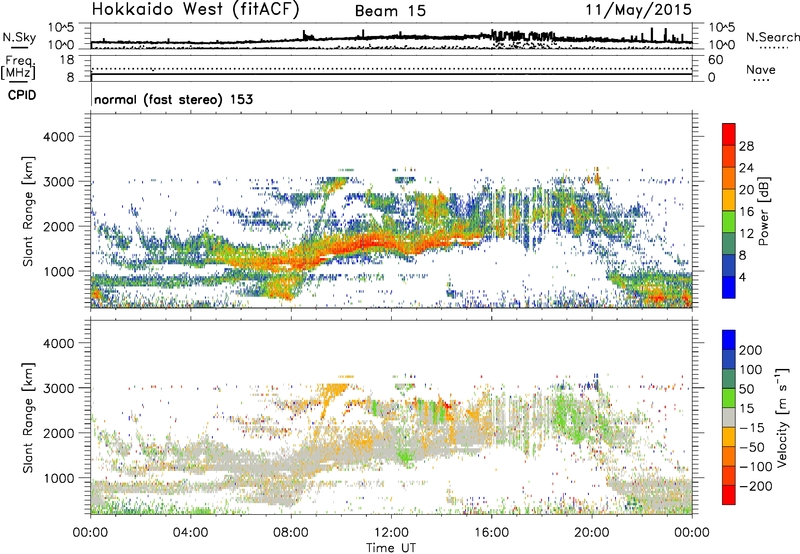Click the '3000' tick on velocity plot axis
Screen dimensions: 800x554
click(x=58, y=388)
